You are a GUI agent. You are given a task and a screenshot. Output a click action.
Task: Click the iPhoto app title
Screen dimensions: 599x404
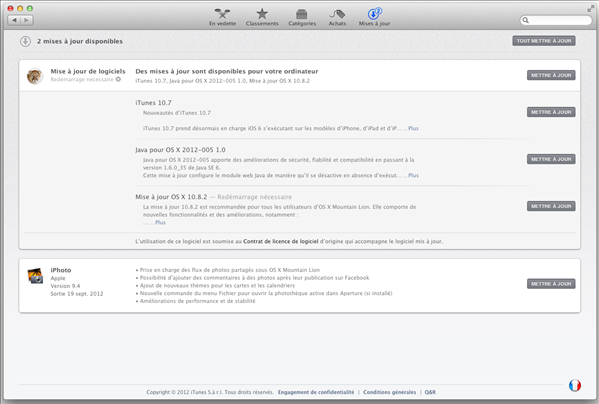tap(61, 270)
